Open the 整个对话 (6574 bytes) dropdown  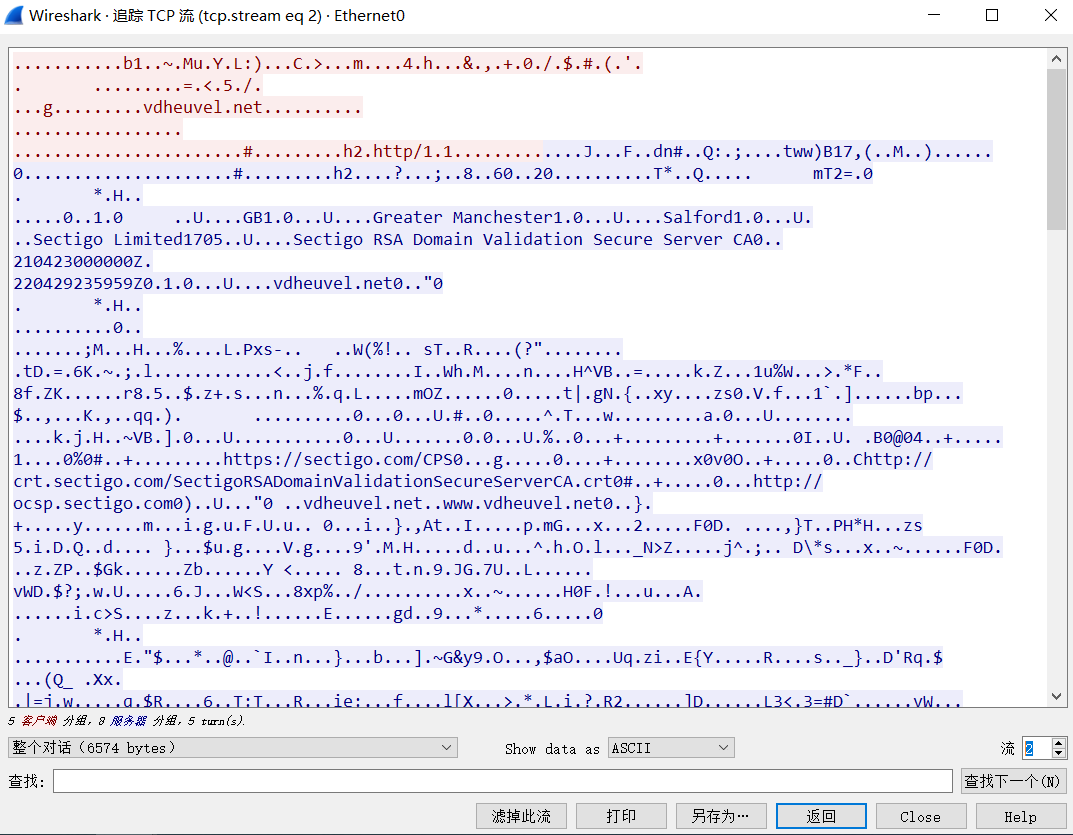click(232, 748)
